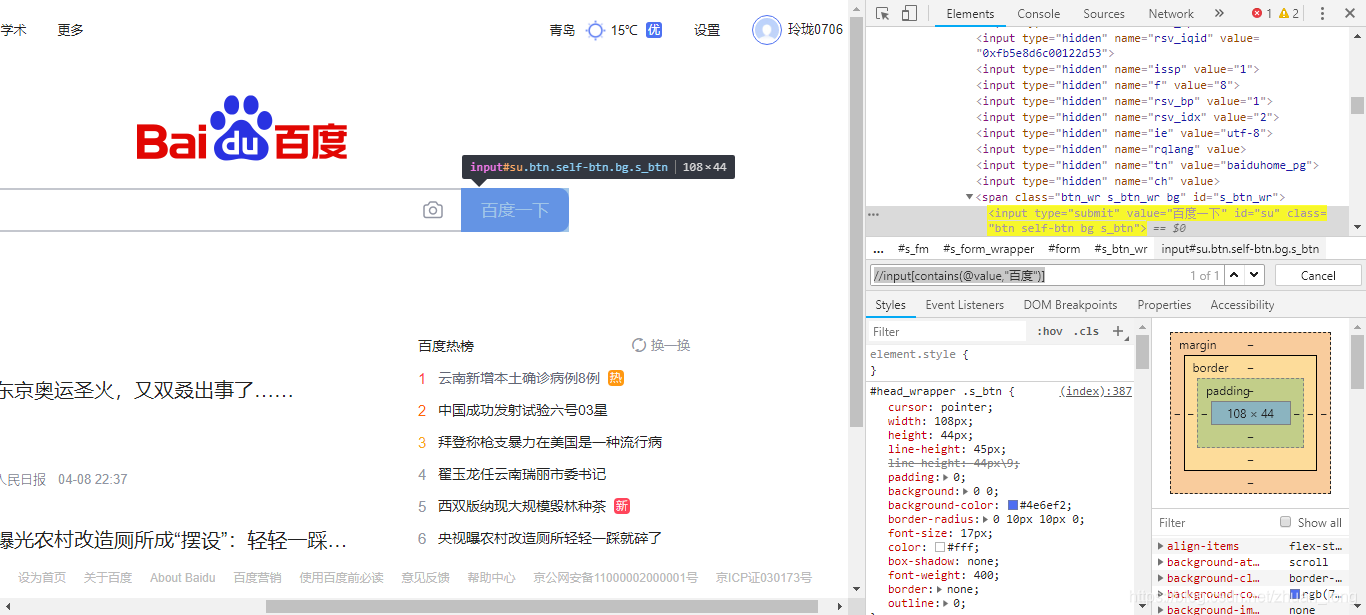This screenshot has height=615, width=1366.
Task: Click the red error count badge in DevTools
Action: coord(1258,13)
